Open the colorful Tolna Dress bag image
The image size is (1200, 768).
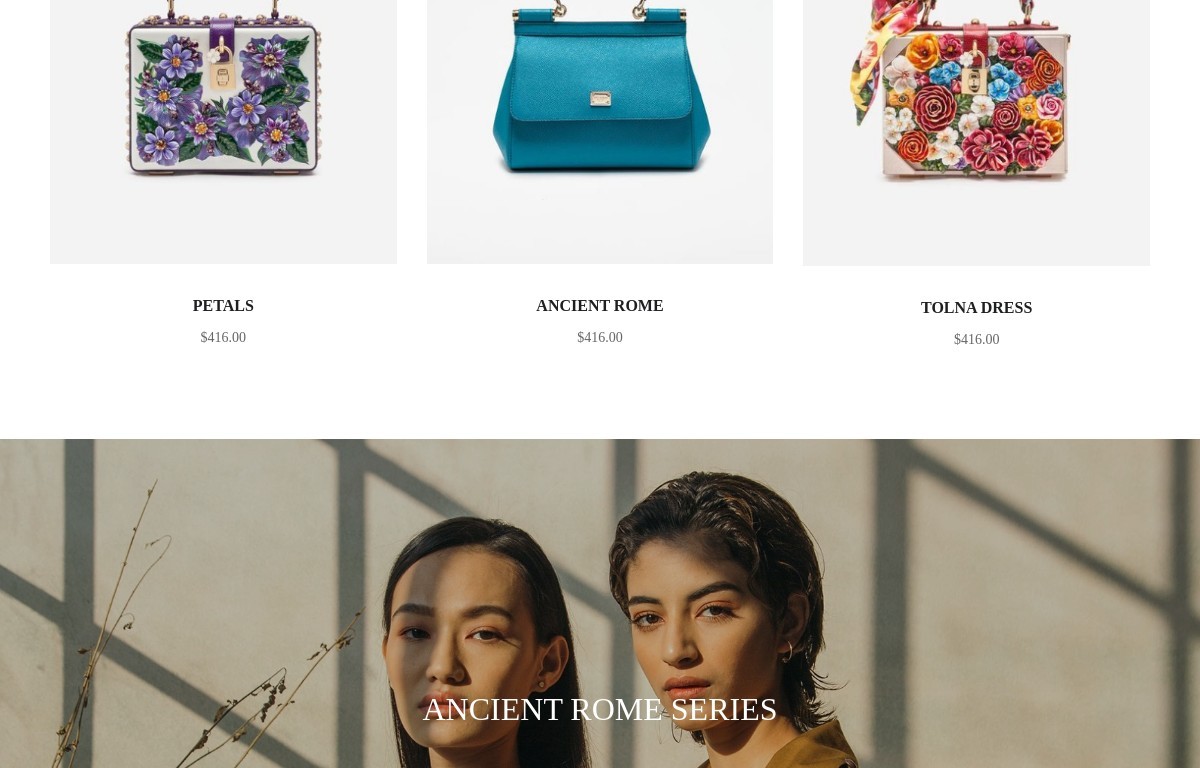click(x=976, y=133)
